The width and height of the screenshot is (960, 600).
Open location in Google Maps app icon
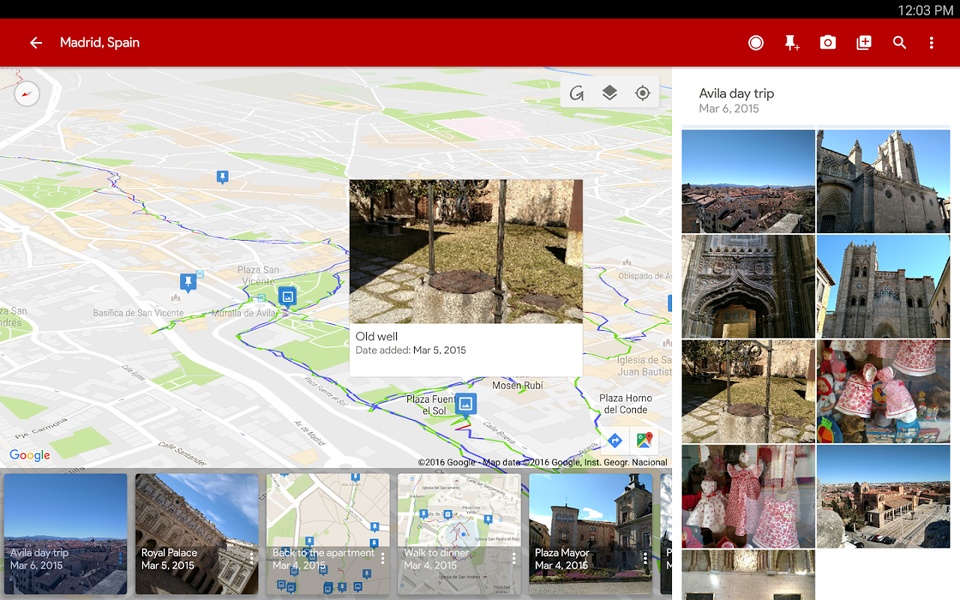tap(644, 440)
